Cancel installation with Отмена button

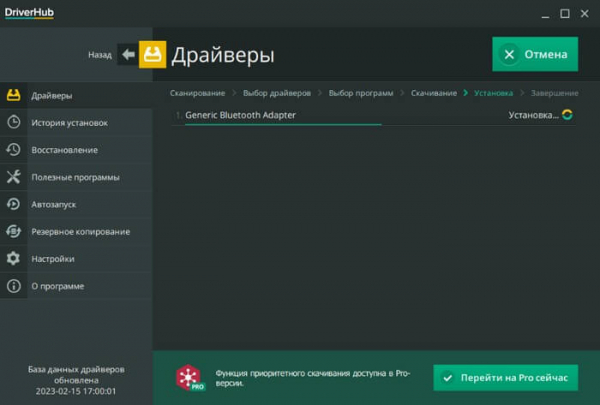[x=535, y=54]
